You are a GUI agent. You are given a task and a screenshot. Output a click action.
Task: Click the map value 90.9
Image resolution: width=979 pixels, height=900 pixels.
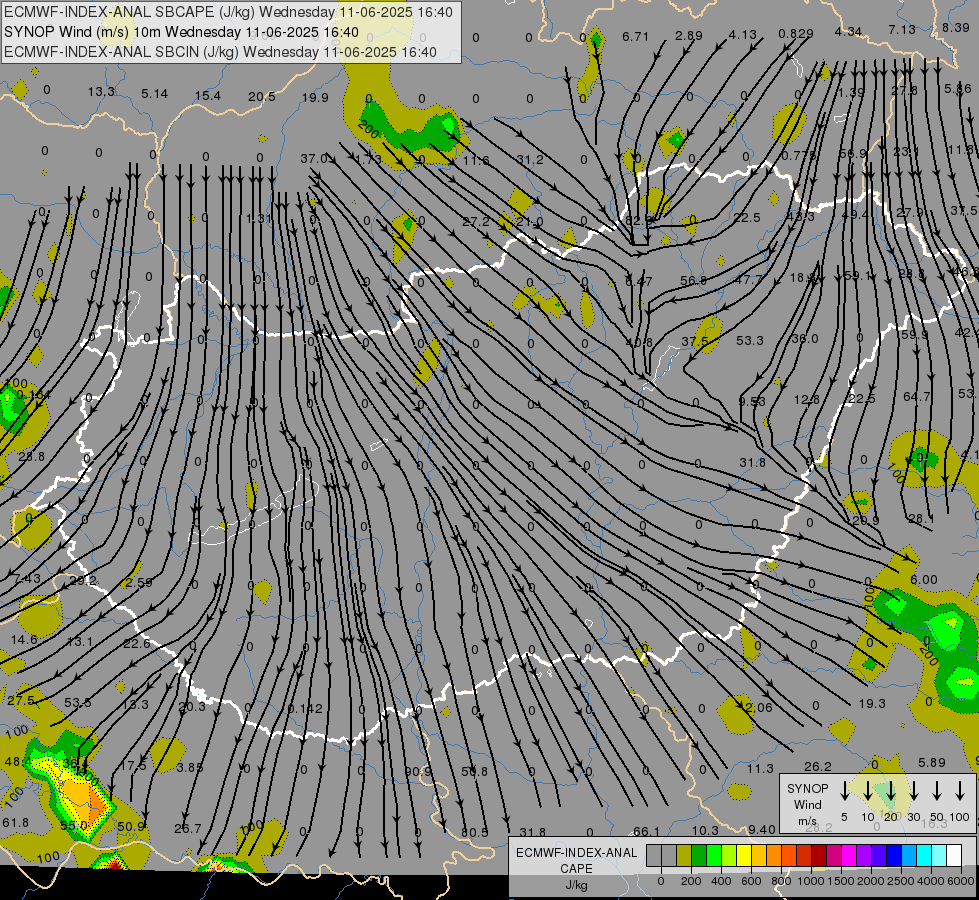[x=418, y=771]
